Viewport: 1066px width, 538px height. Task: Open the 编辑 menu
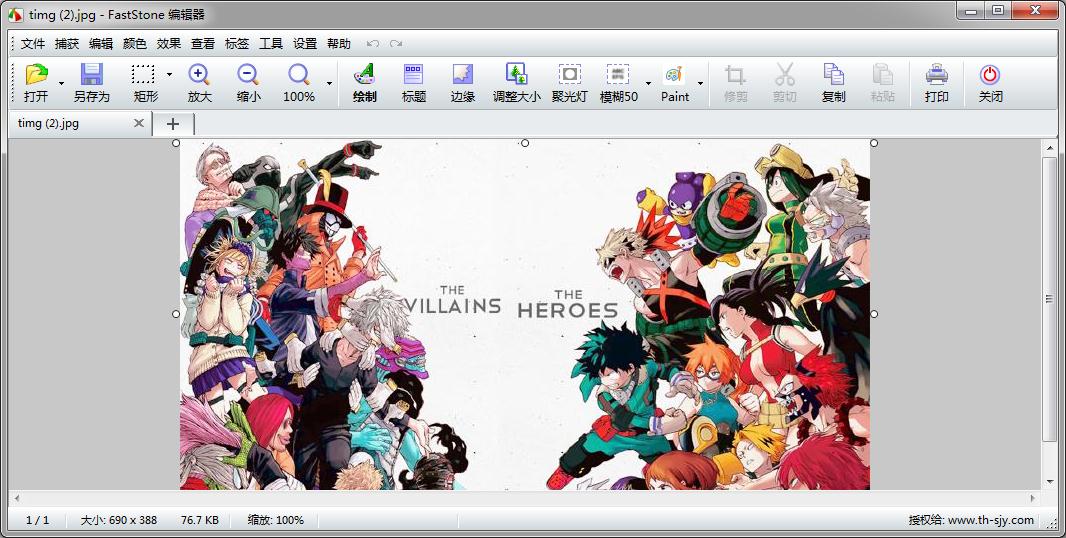pos(101,44)
